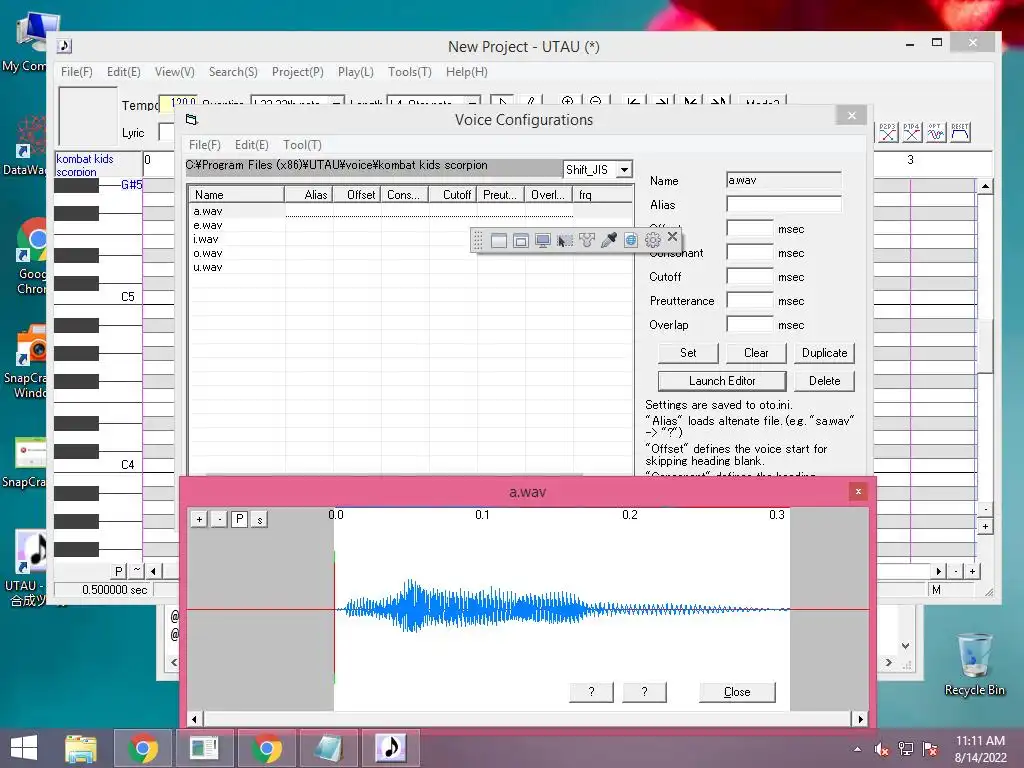Image resolution: width=1024 pixels, height=768 pixels.
Task: Click the Duplicate button
Action: coord(824,353)
